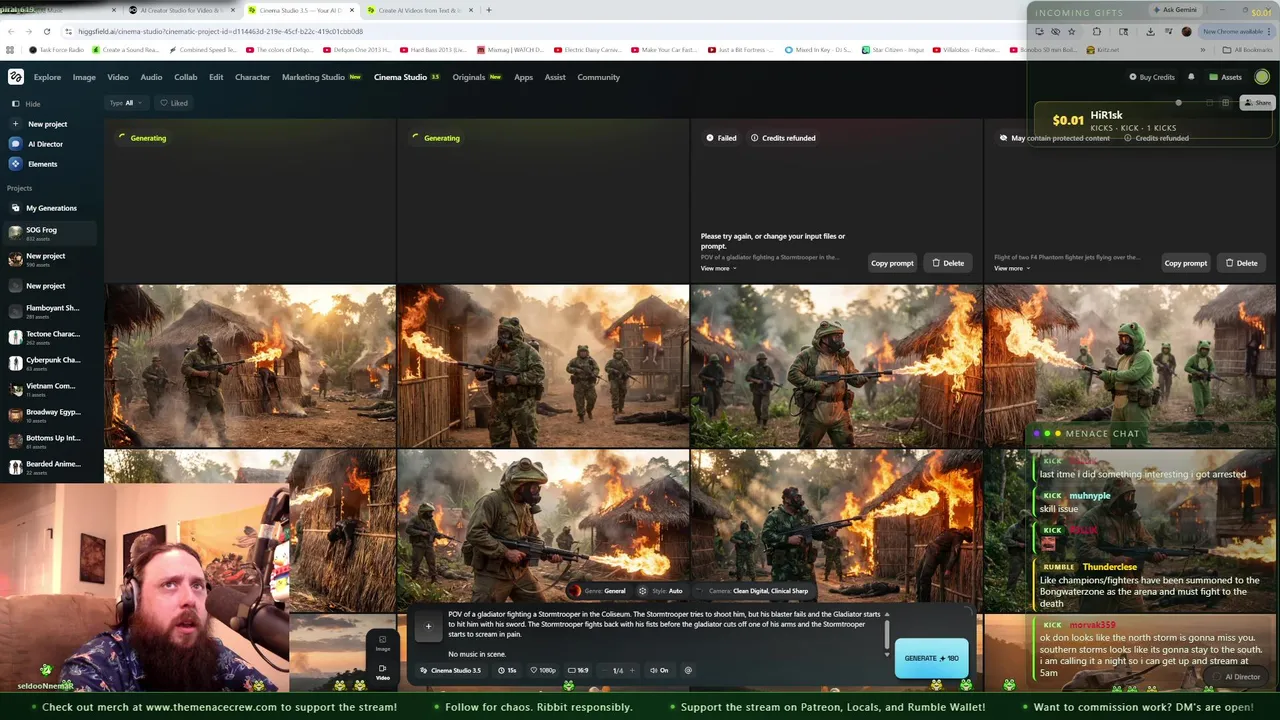Copy prompt of failed gladiator generation
The width and height of the screenshot is (1280, 720).
[x=892, y=263]
